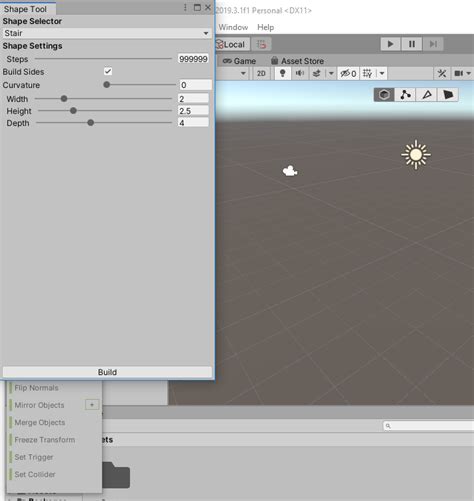Open grid settings dropdown arrow

click(x=382, y=73)
